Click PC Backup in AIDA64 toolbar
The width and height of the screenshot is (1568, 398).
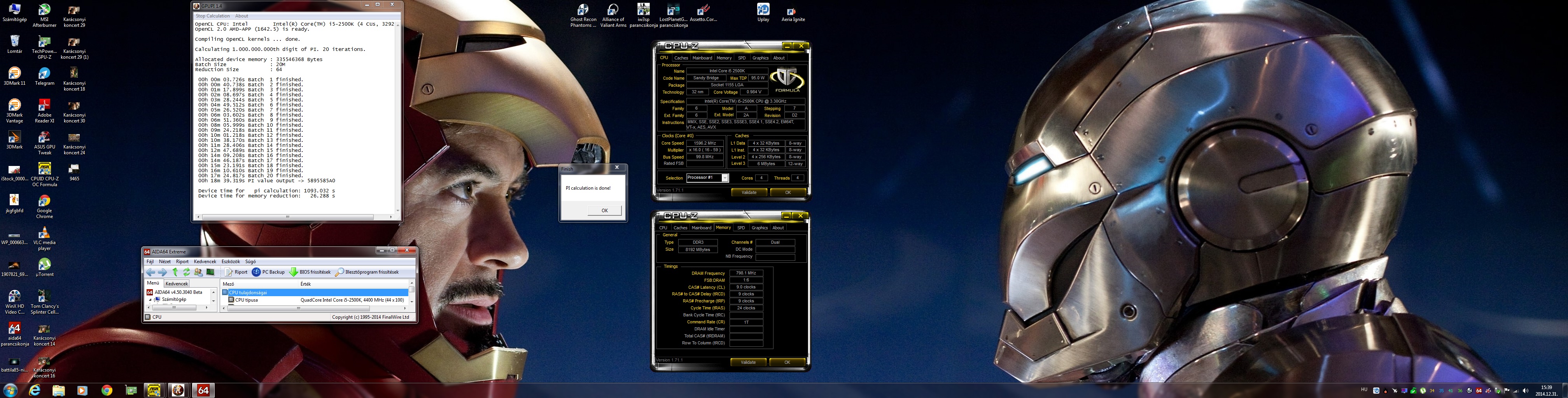click(x=268, y=272)
